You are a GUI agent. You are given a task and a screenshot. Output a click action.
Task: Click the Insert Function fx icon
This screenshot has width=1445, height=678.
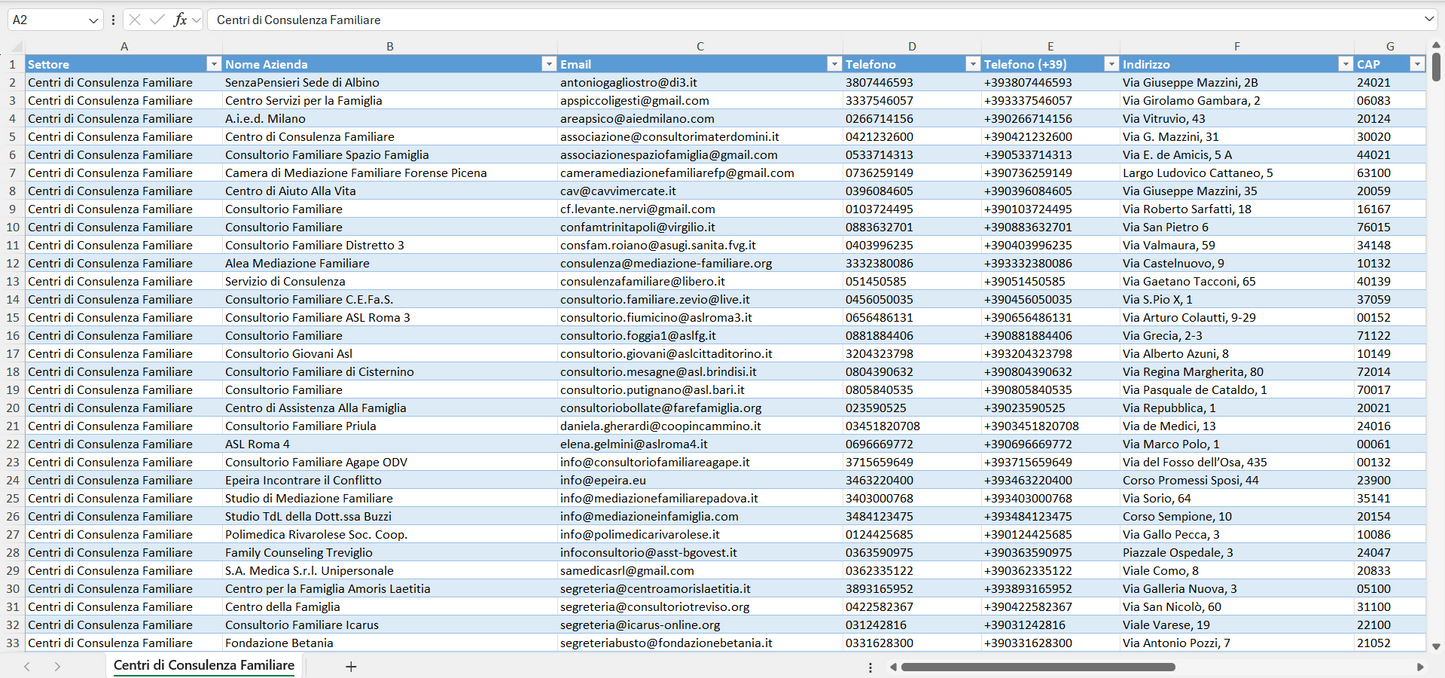pyautogui.click(x=180, y=20)
